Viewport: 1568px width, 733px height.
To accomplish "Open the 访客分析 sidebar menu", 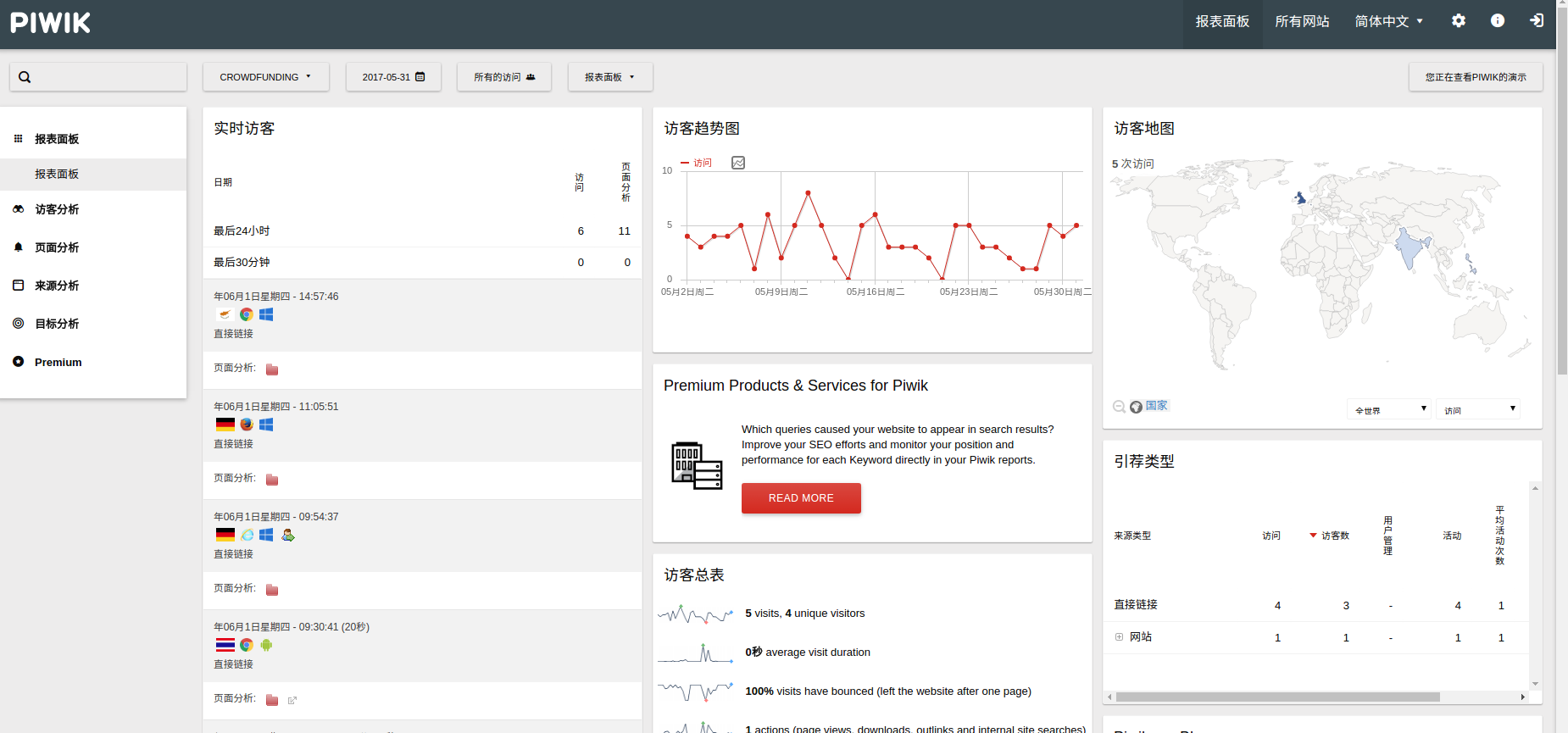I will pos(57,209).
